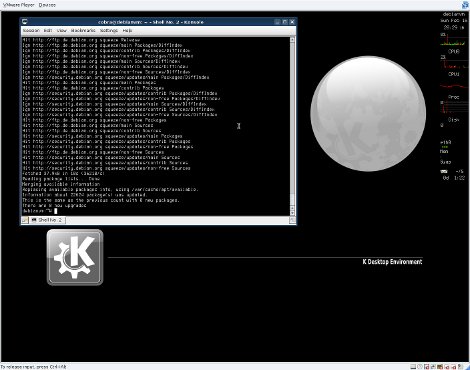Click the hard disk device icon in VMware status bar

pos(413,367)
